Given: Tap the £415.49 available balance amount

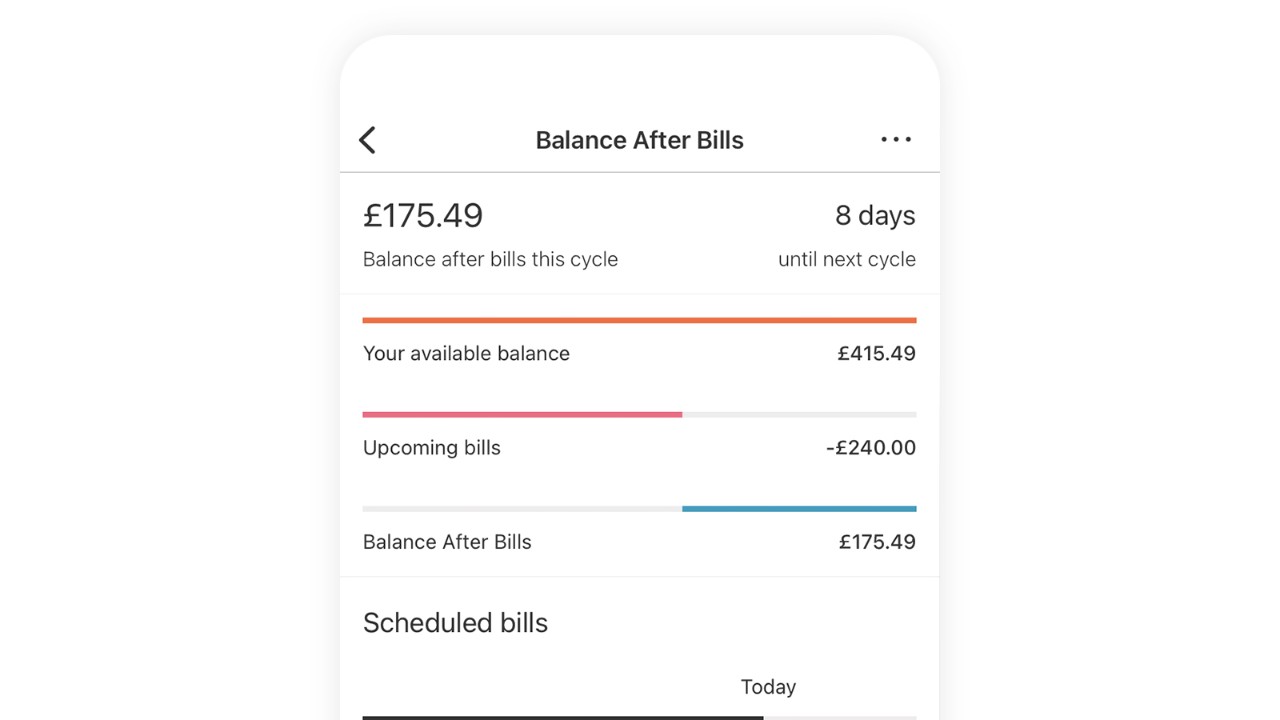Looking at the screenshot, I should click(877, 353).
